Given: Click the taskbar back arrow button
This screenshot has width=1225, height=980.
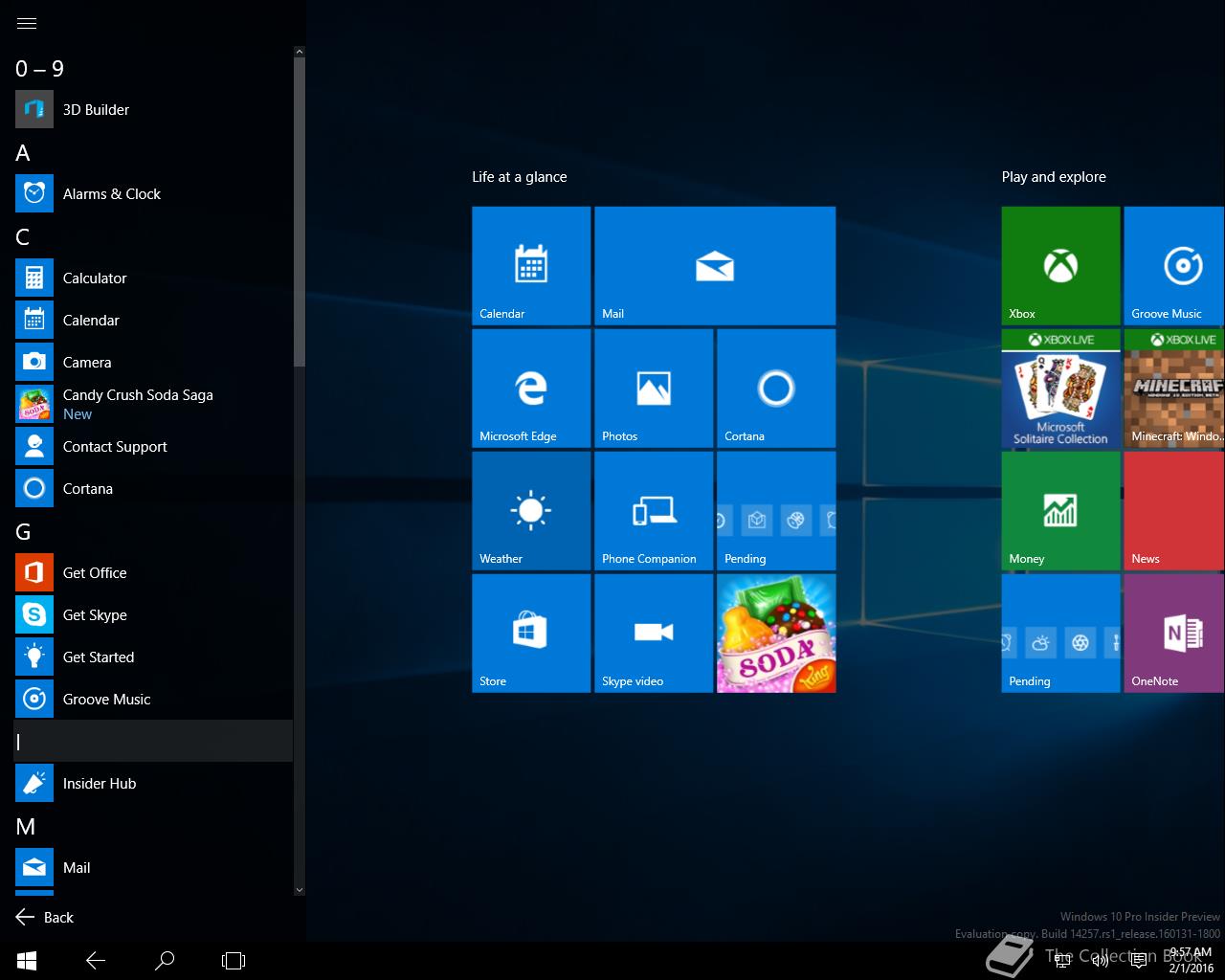Looking at the screenshot, I should [x=96, y=960].
